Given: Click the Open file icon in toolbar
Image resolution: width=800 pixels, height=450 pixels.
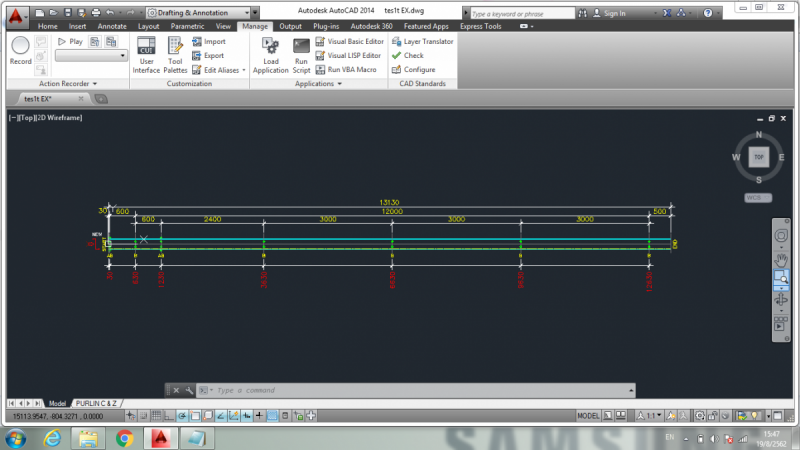Looking at the screenshot, I should coord(53,13).
